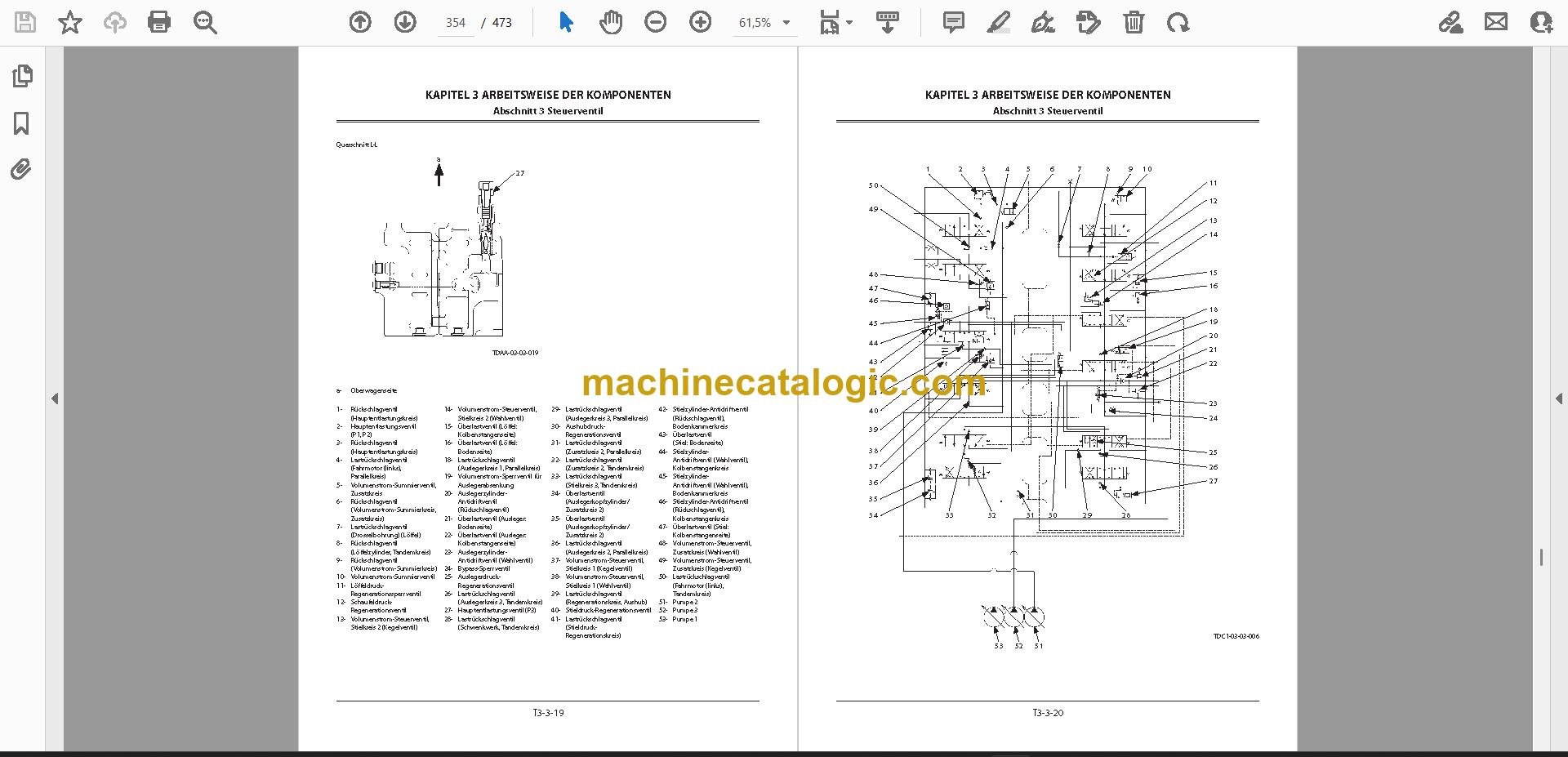Delete with the trash bin icon
1568x757 pixels.
coord(1134,22)
